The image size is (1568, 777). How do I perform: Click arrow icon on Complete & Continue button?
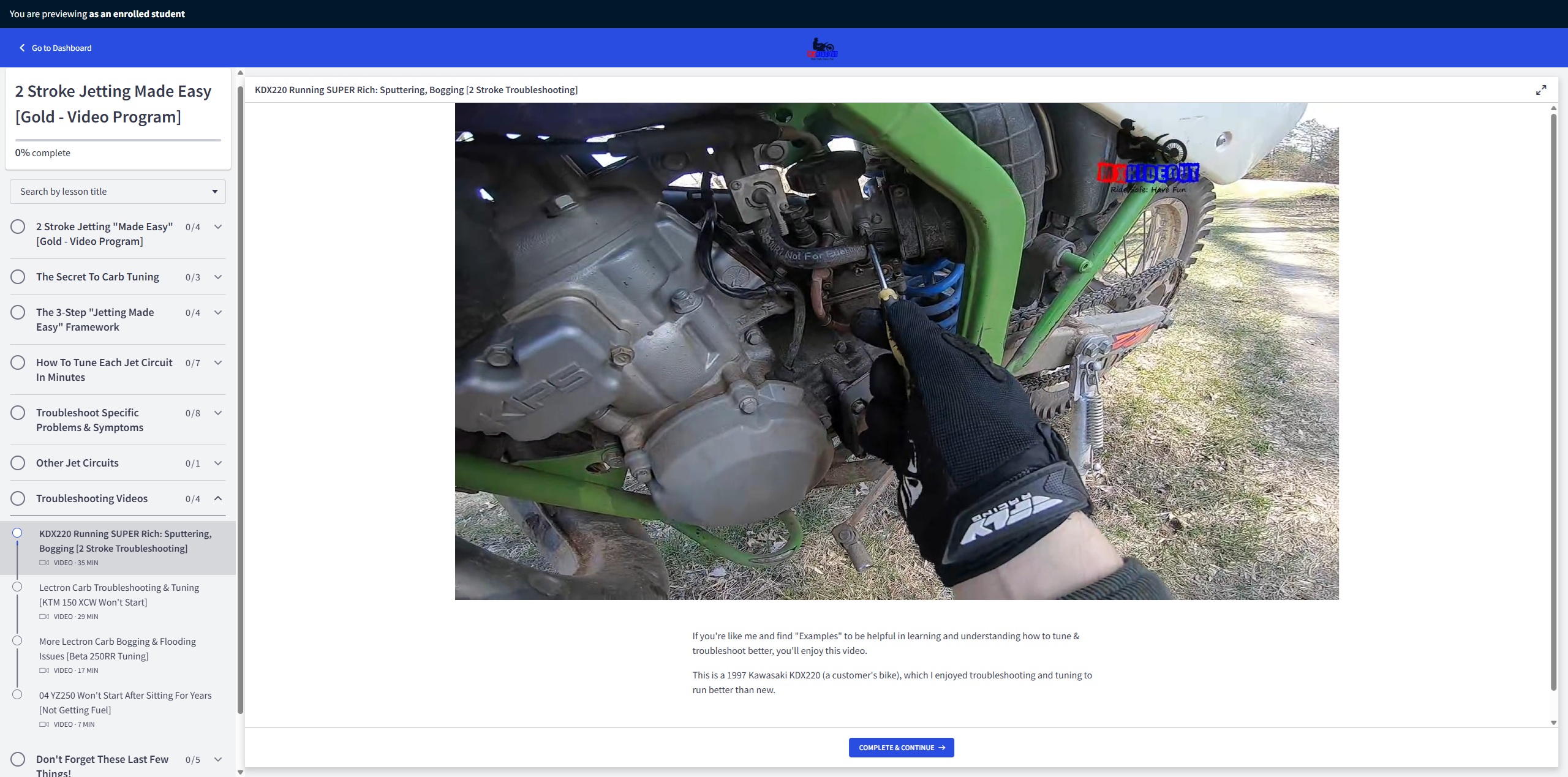pyautogui.click(x=941, y=748)
